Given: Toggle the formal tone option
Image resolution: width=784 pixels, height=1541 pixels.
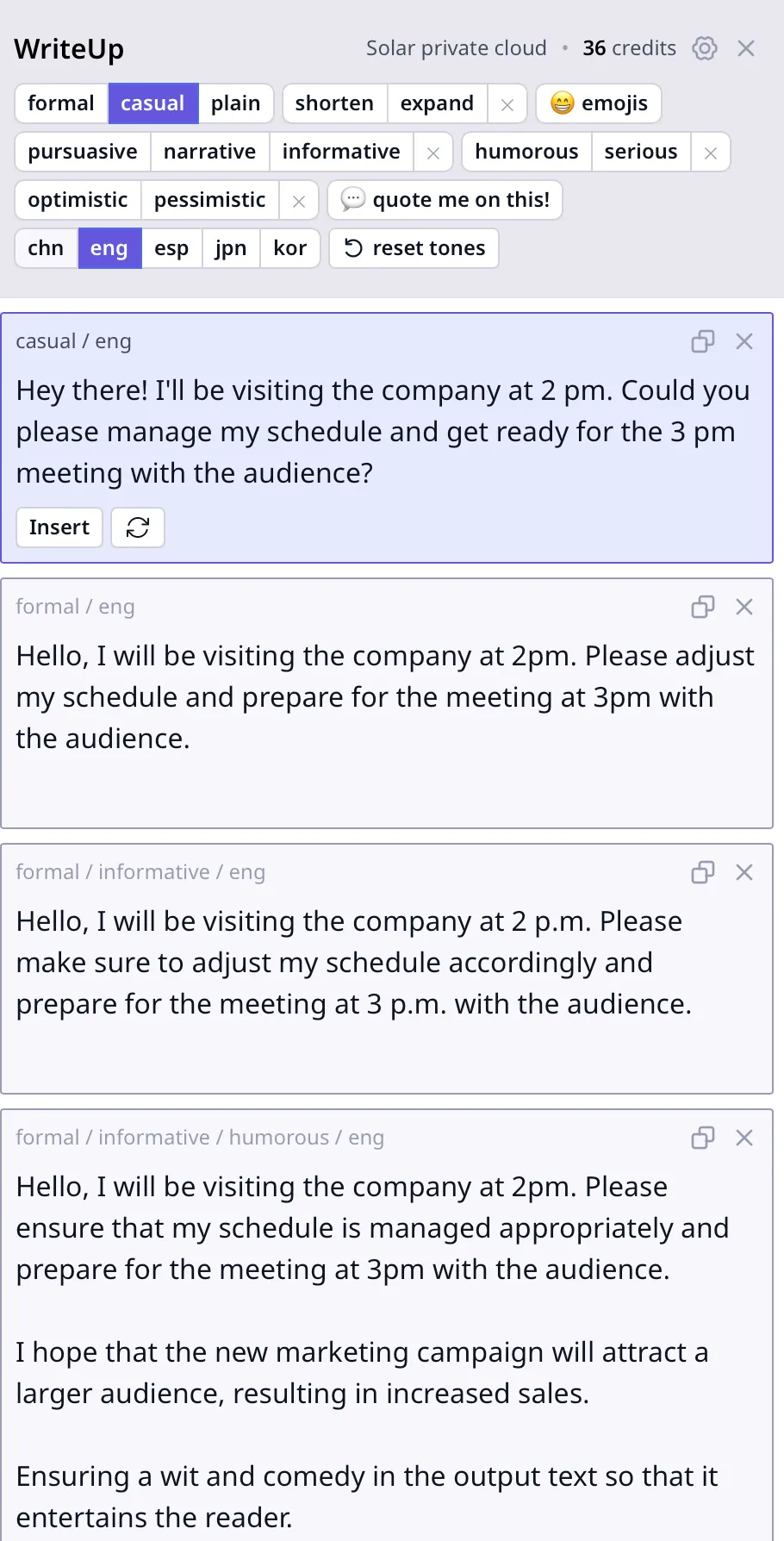Looking at the screenshot, I should (x=61, y=103).
